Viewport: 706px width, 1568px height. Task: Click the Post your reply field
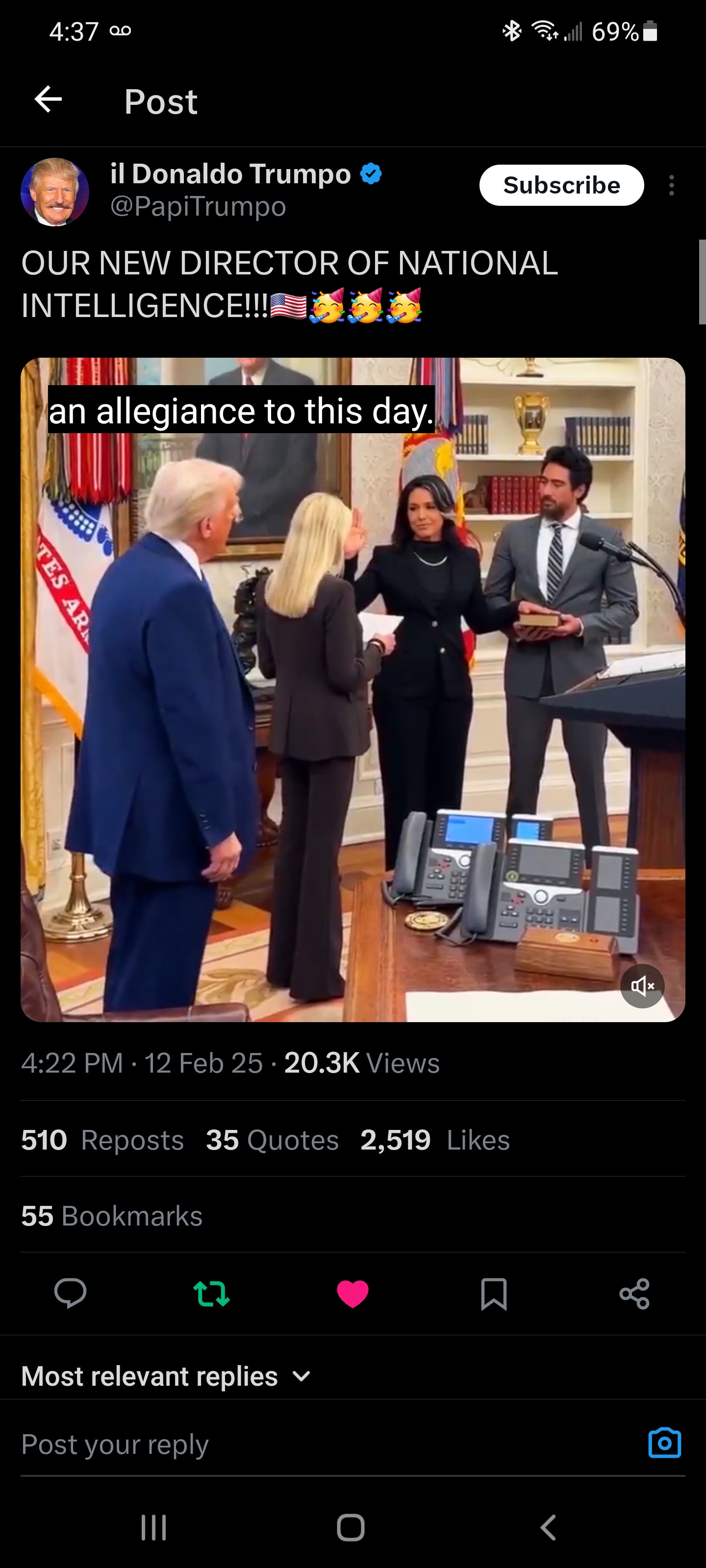(329, 1444)
